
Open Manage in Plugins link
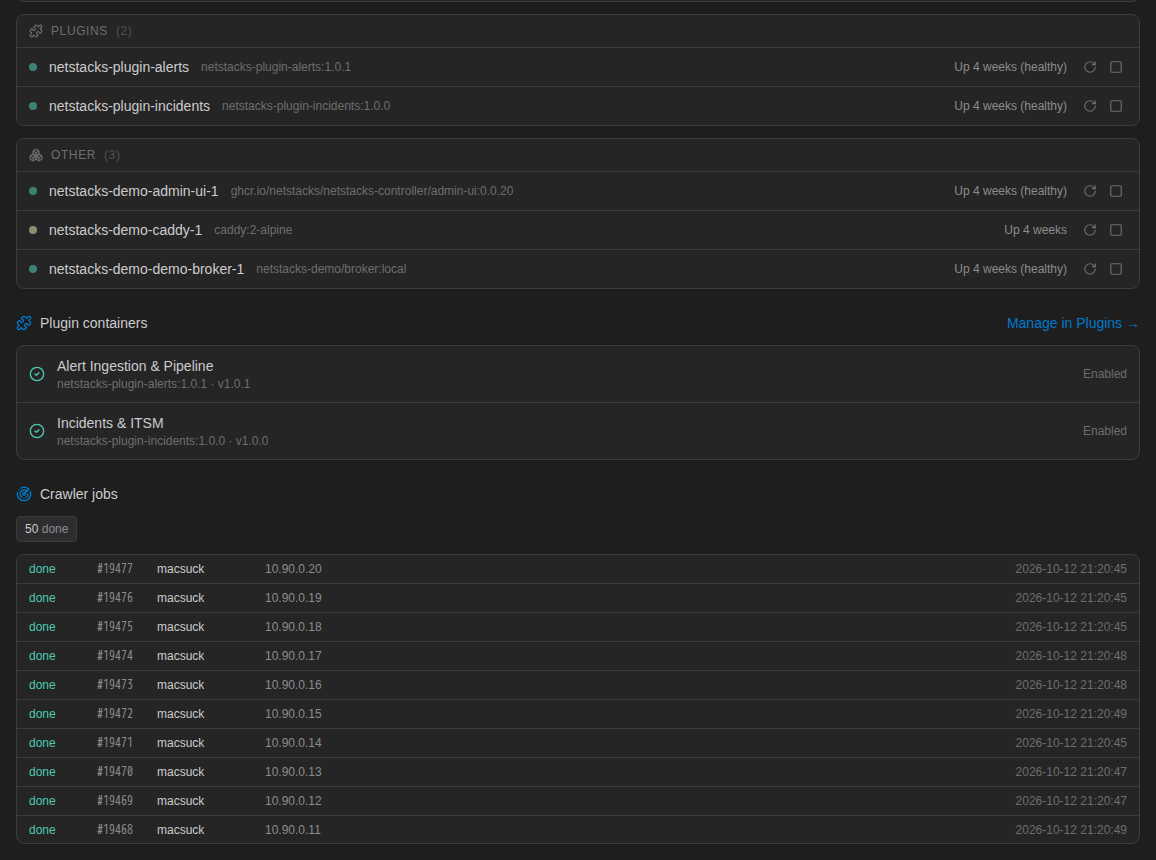click(x=1073, y=323)
